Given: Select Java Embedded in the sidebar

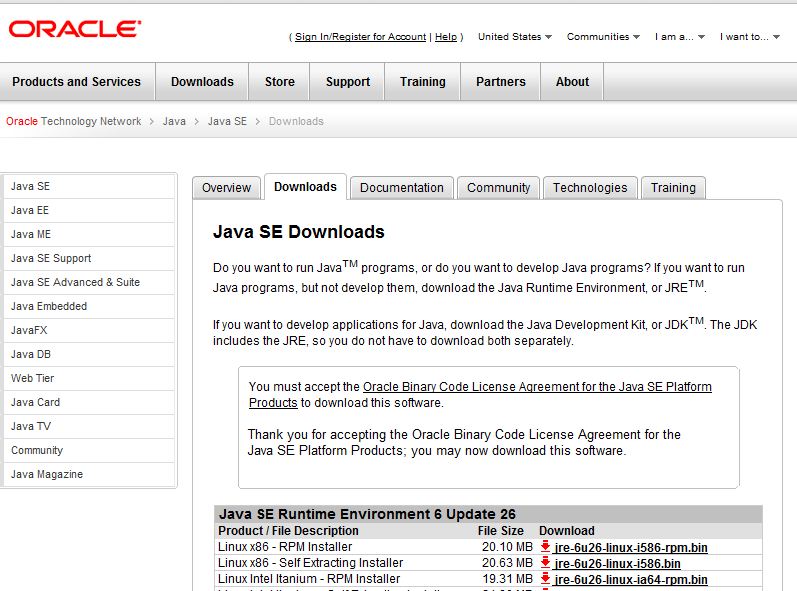Looking at the screenshot, I should click(89, 306).
